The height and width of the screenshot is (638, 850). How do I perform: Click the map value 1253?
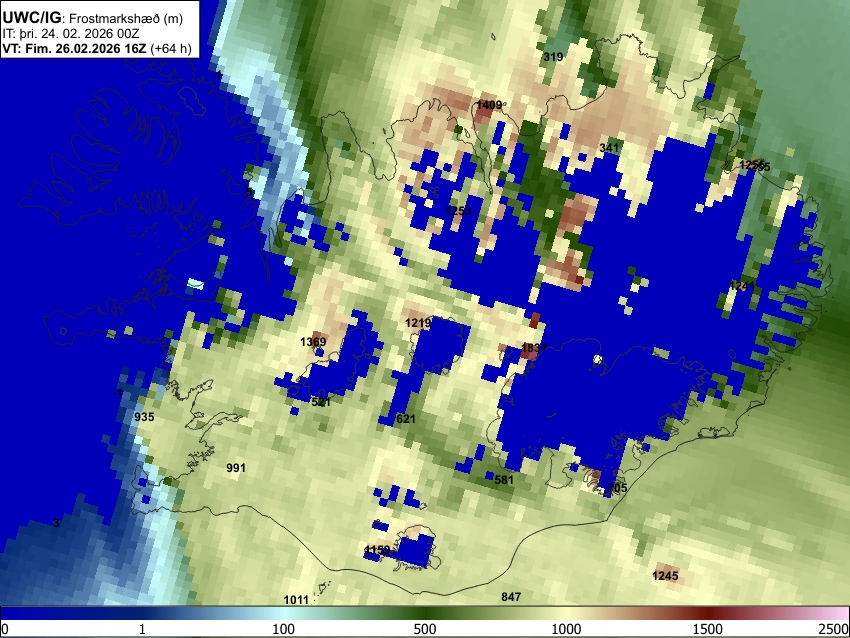(x=459, y=211)
